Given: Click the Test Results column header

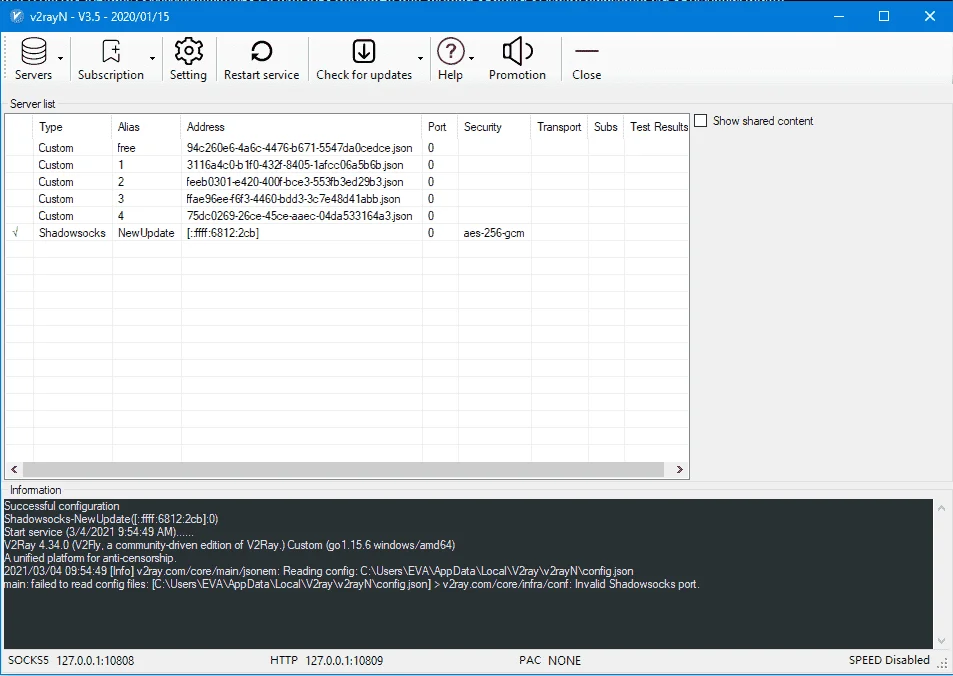Looking at the screenshot, I should tap(656, 126).
